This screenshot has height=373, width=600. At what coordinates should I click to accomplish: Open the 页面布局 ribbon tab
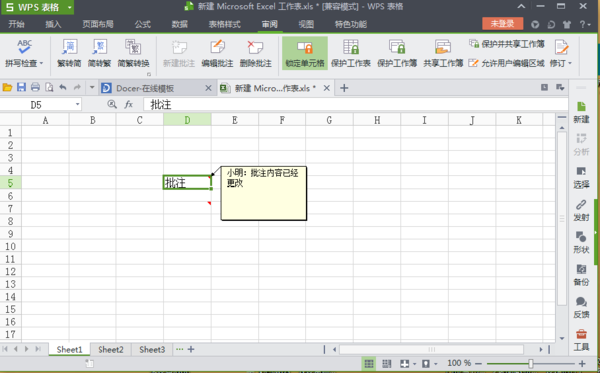click(x=98, y=24)
